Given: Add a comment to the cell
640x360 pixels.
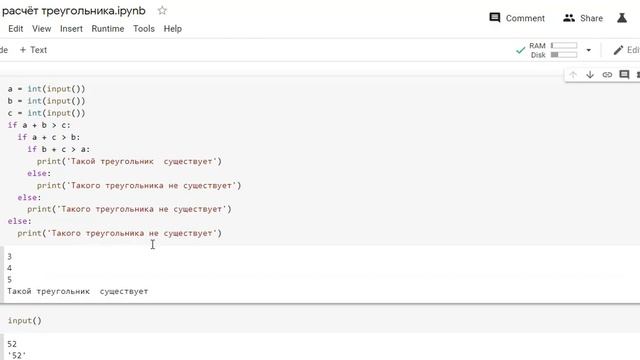Looking at the screenshot, I should click(x=624, y=75).
